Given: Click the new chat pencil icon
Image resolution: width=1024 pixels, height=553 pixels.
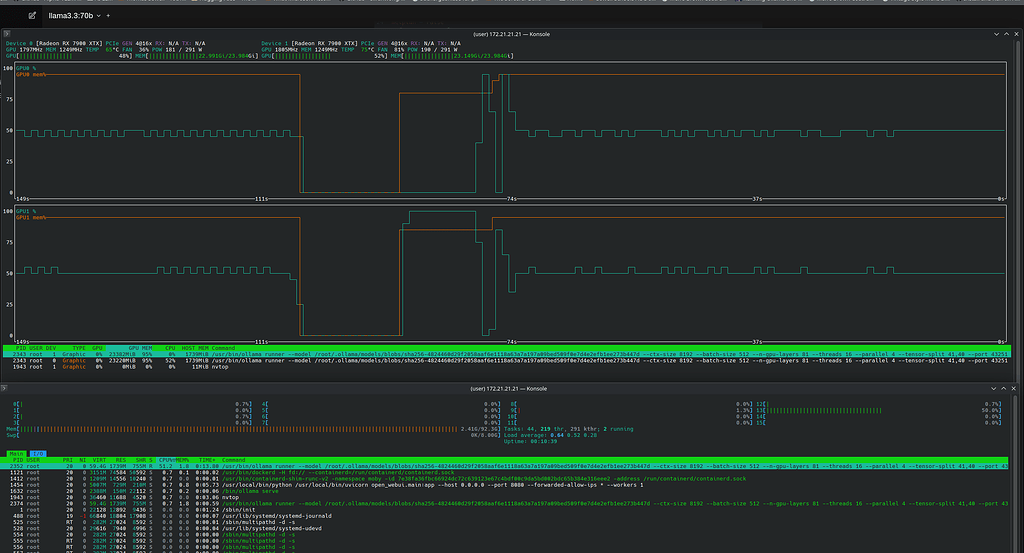Looking at the screenshot, I should pyautogui.click(x=33, y=17).
